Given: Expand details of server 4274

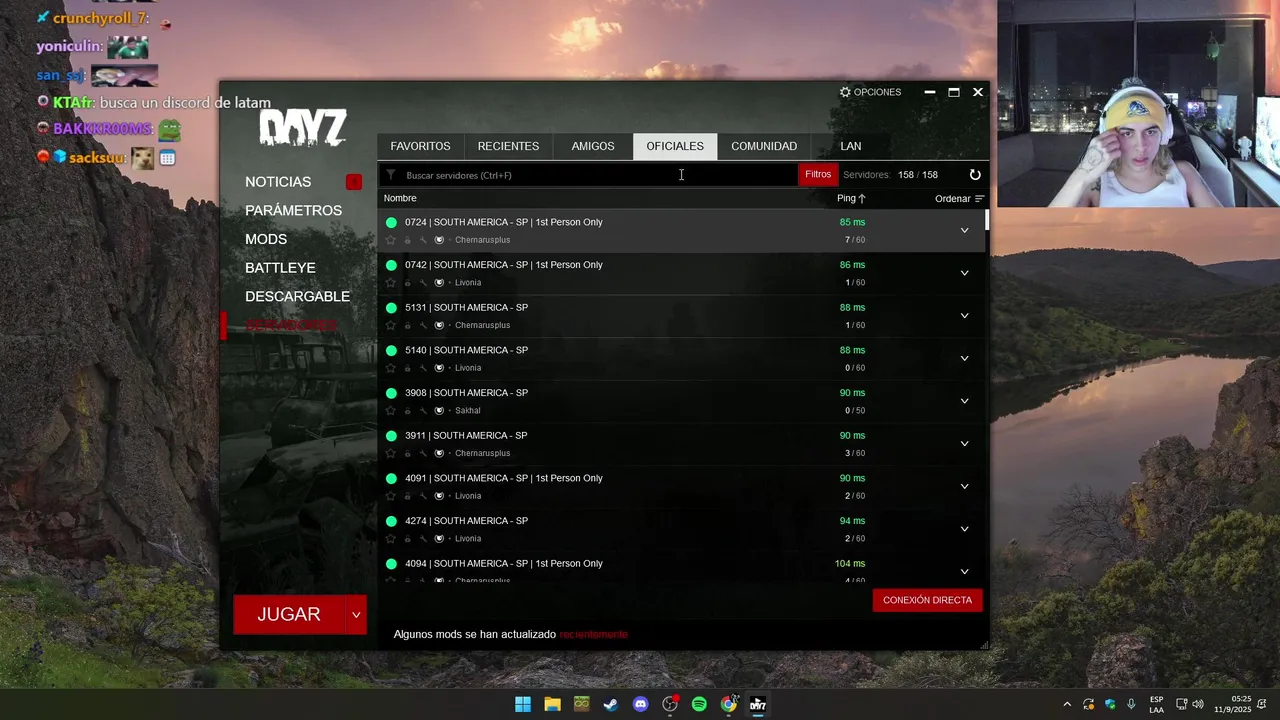Looking at the screenshot, I should 964,529.
